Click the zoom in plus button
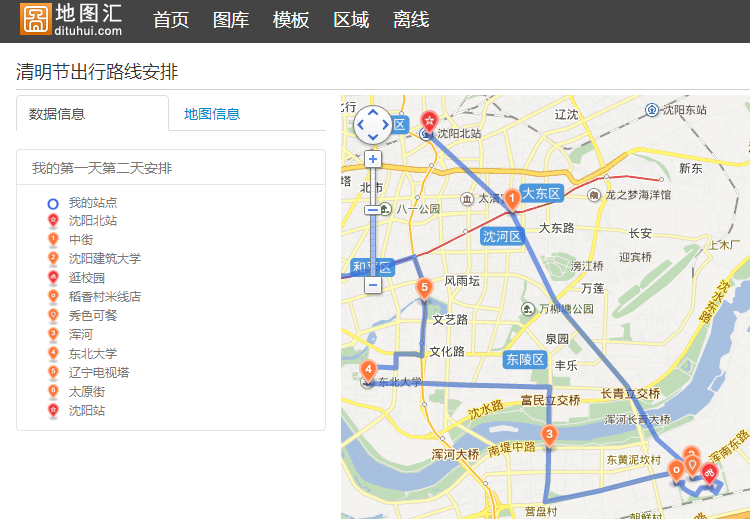 tap(373, 159)
